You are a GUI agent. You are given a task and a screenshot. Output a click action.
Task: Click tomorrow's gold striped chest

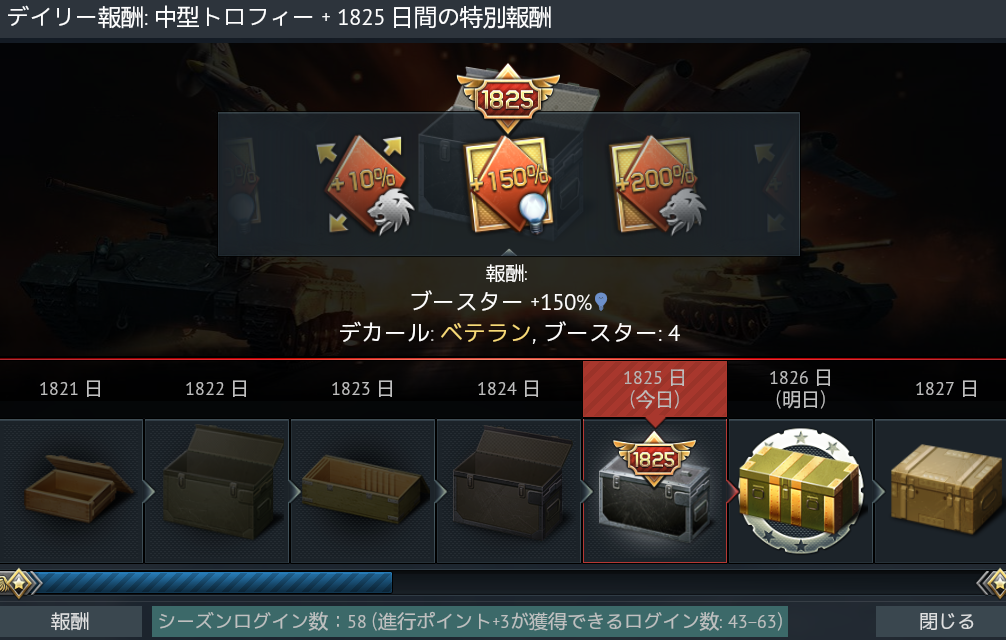[801, 491]
